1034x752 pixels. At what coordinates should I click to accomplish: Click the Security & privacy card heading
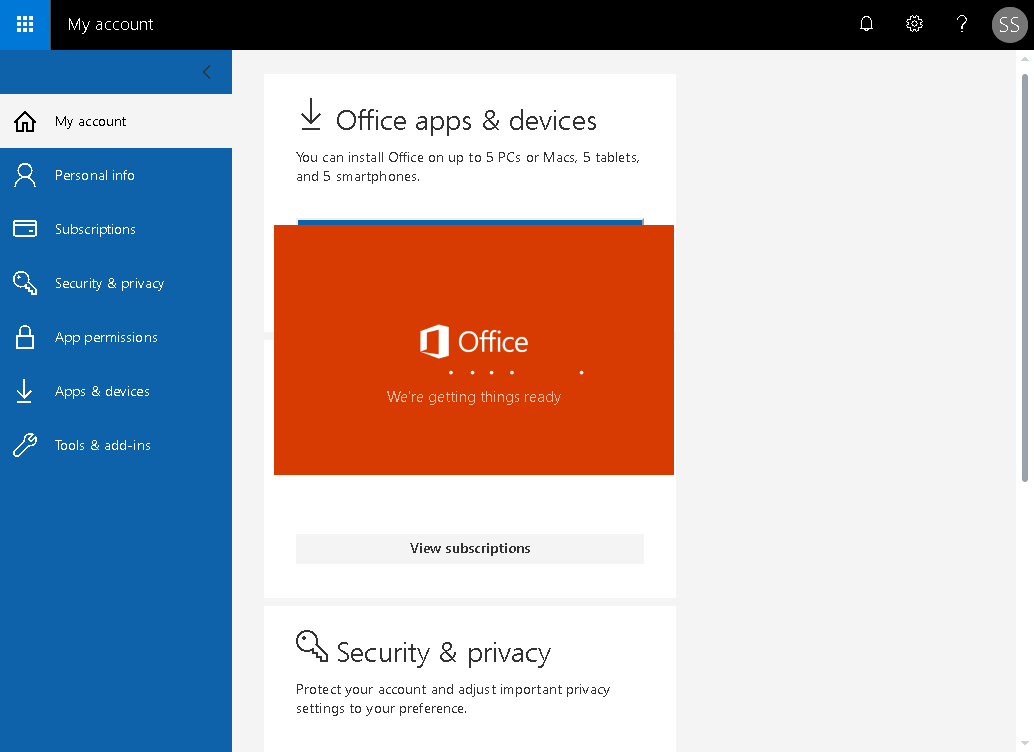click(x=444, y=653)
